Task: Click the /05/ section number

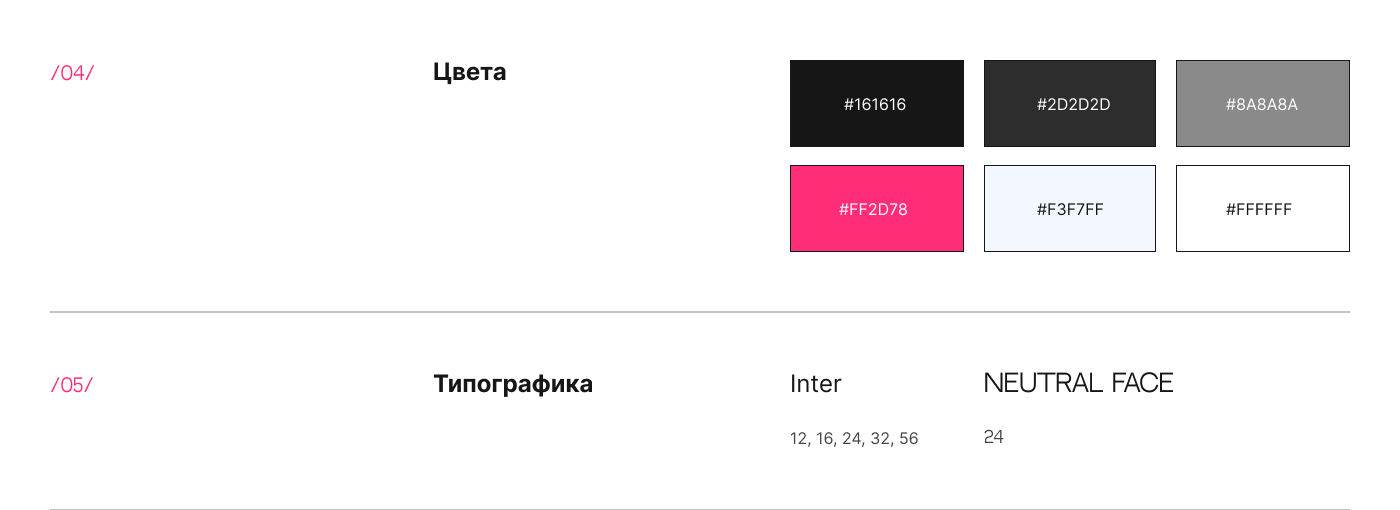Action: pos(72,385)
